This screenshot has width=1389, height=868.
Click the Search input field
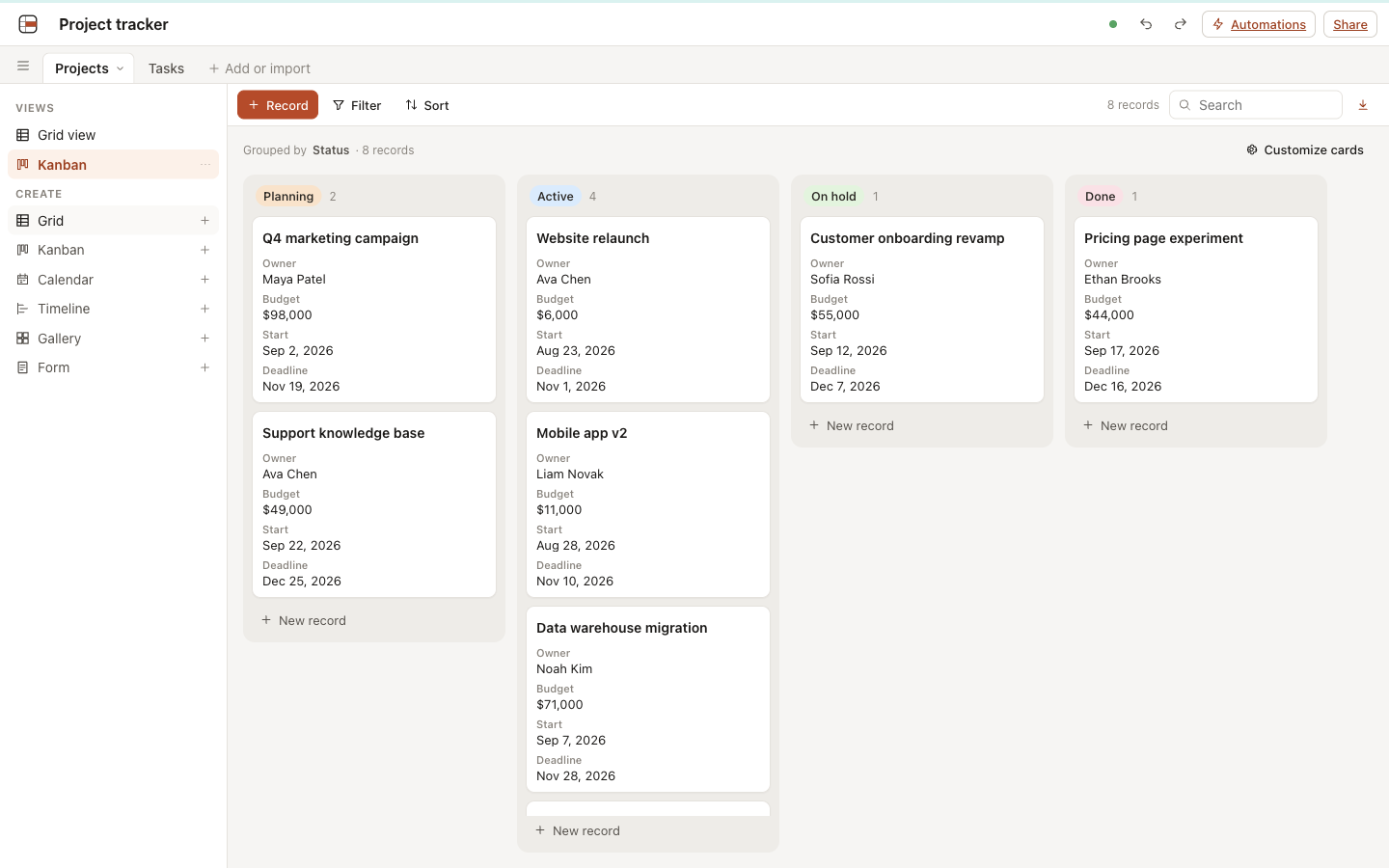(x=1256, y=105)
